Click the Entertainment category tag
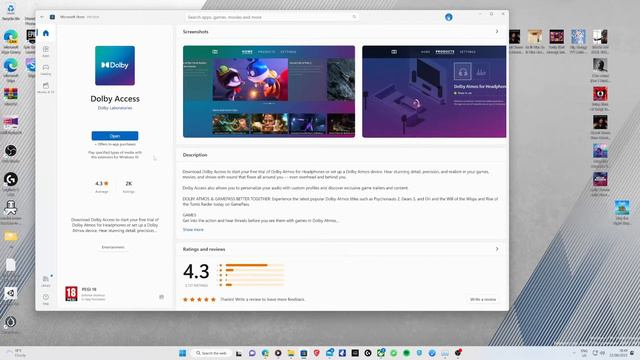Viewport: 640px width, 360px height. (x=113, y=247)
